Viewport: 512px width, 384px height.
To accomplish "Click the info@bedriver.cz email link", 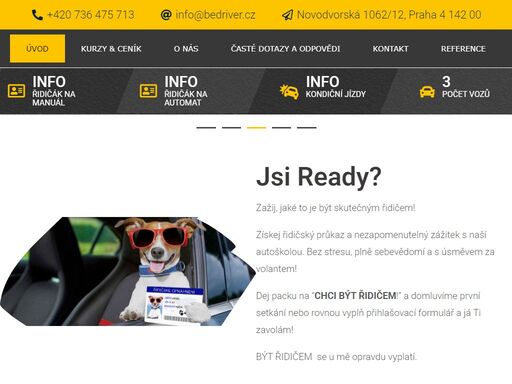I will click(x=215, y=15).
